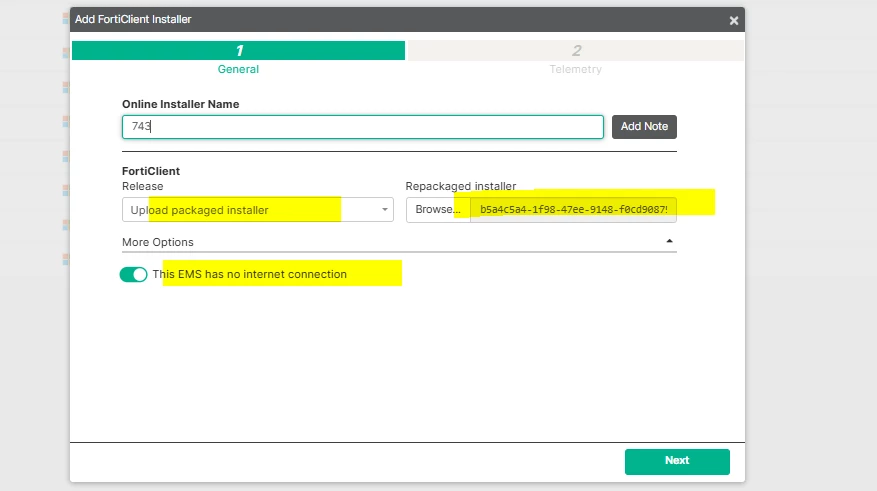Click the selected installer filename field
The width and height of the screenshot is (877, 491).
tap(573, 209)
